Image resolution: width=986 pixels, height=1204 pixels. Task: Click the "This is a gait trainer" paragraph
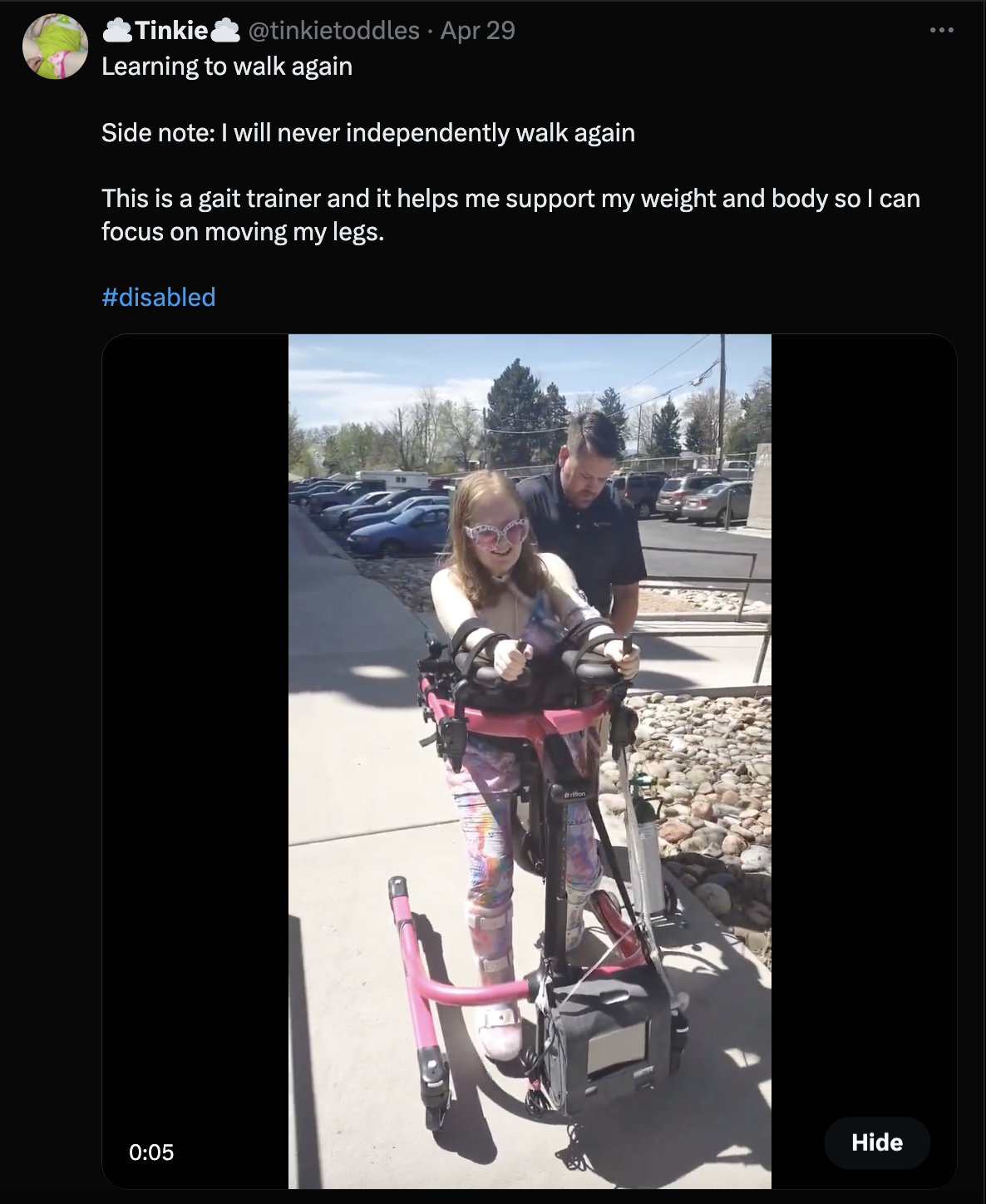coord(510,215)
